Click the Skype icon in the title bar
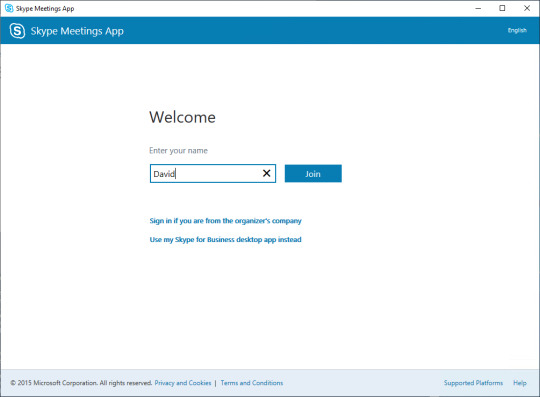The width and height of the screenshot is (540, 397). pos(9,8)
